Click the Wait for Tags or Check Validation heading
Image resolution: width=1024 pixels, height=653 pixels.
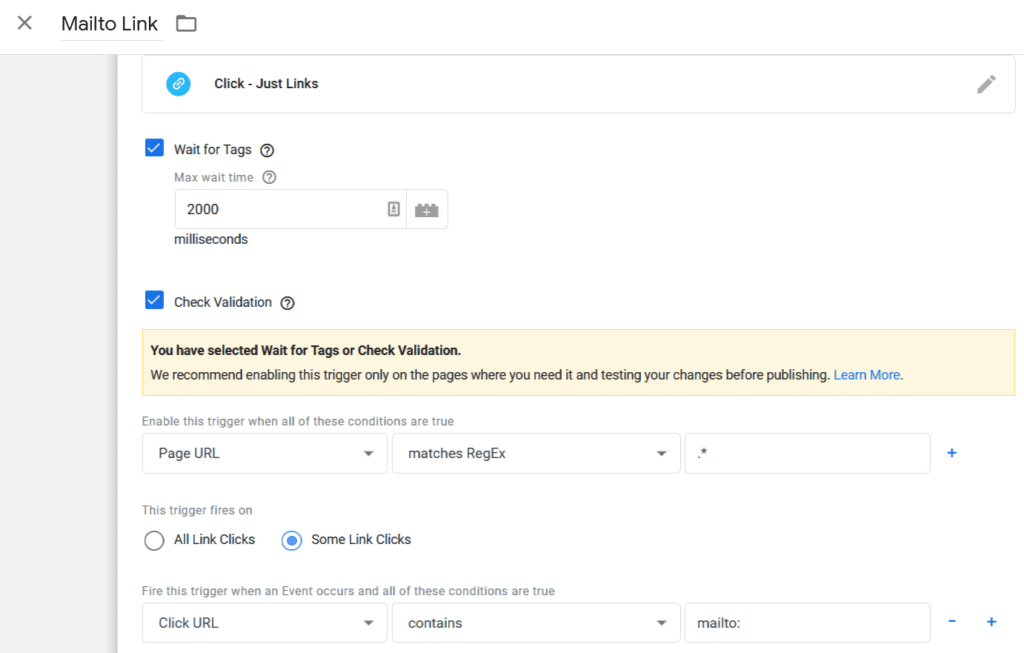point(305,350)
